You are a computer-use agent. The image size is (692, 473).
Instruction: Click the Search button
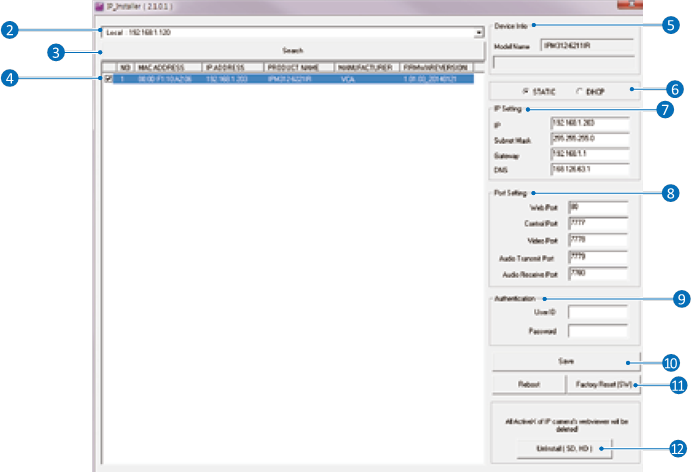click(292, 49)
